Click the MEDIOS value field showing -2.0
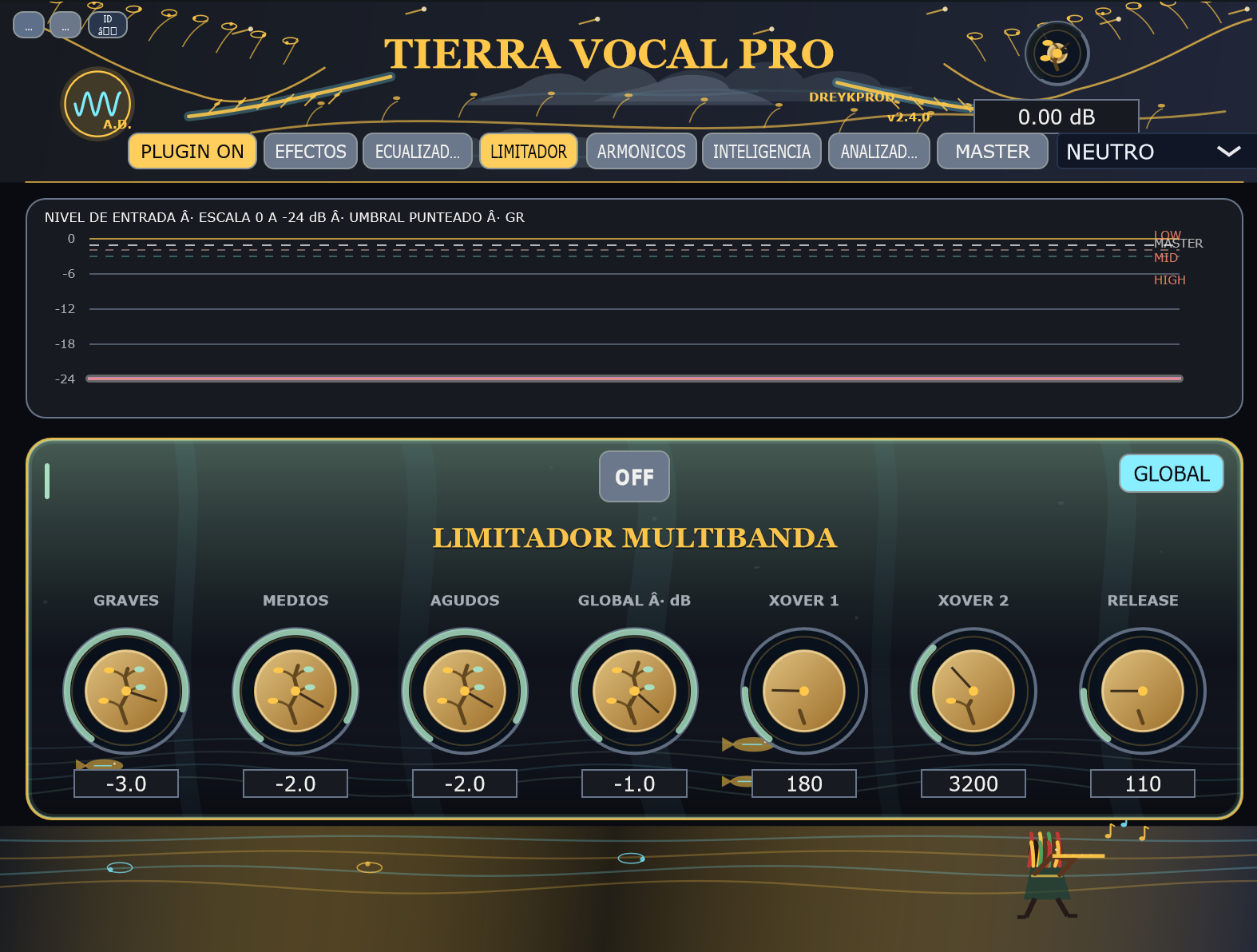This screenshot has width=1257, height=952. (x=295, y=783)
